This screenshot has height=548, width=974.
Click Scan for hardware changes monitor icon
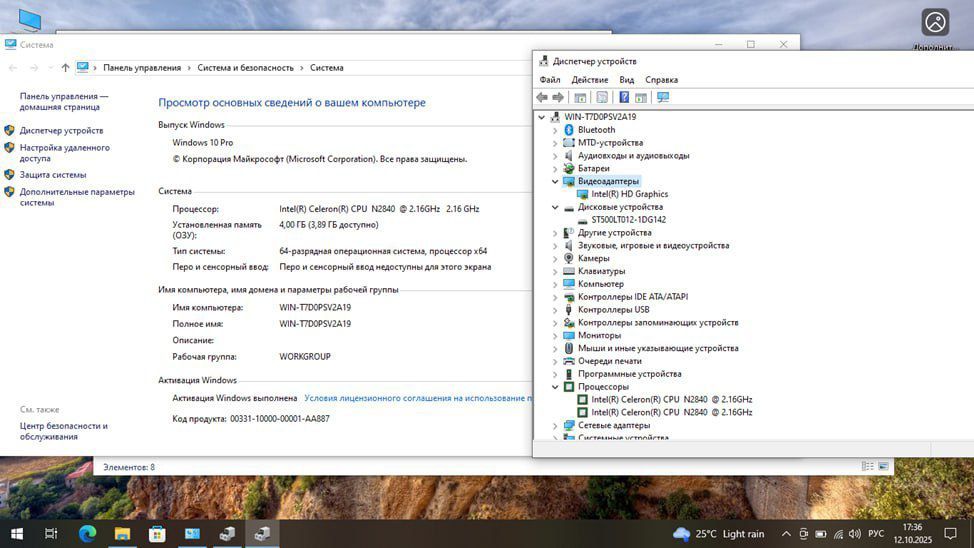click(x=662, y=97)
